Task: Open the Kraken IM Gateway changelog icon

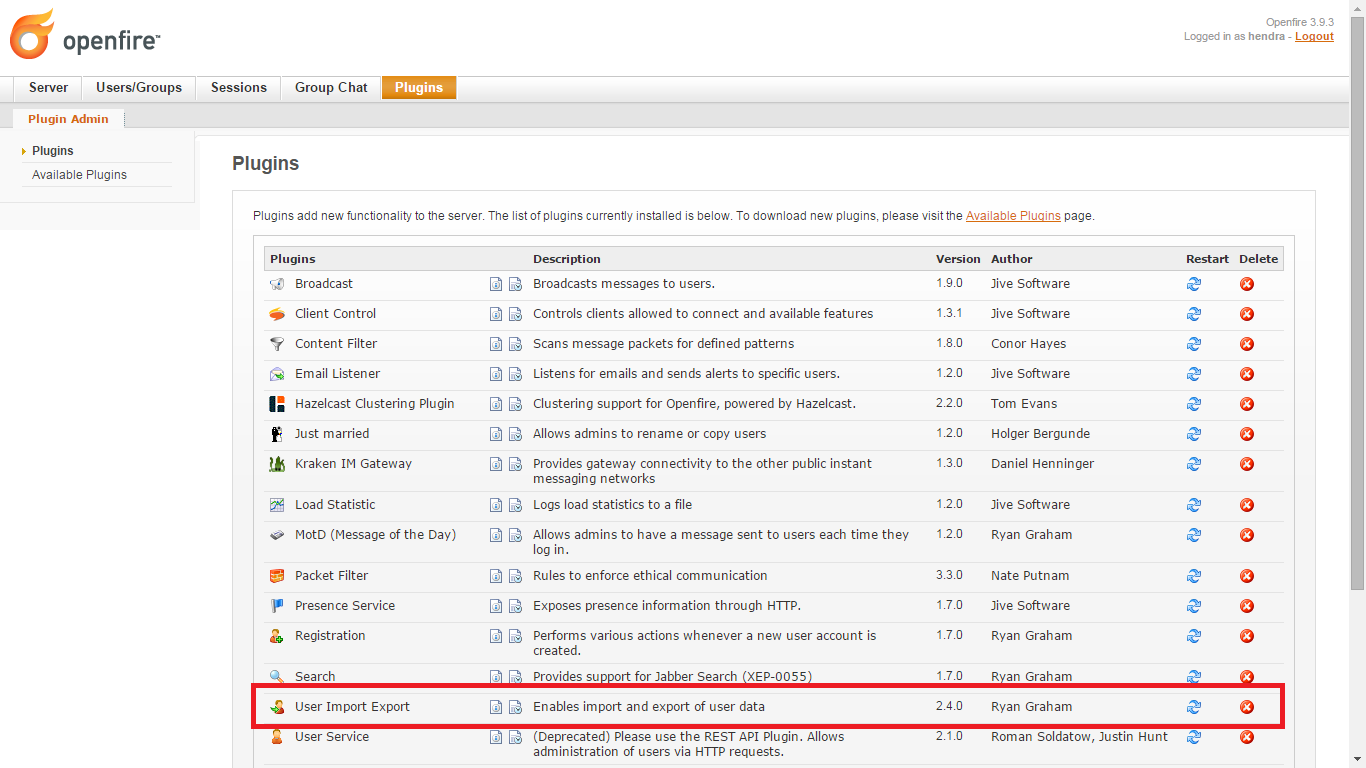Action: click(x=516, y=464)
